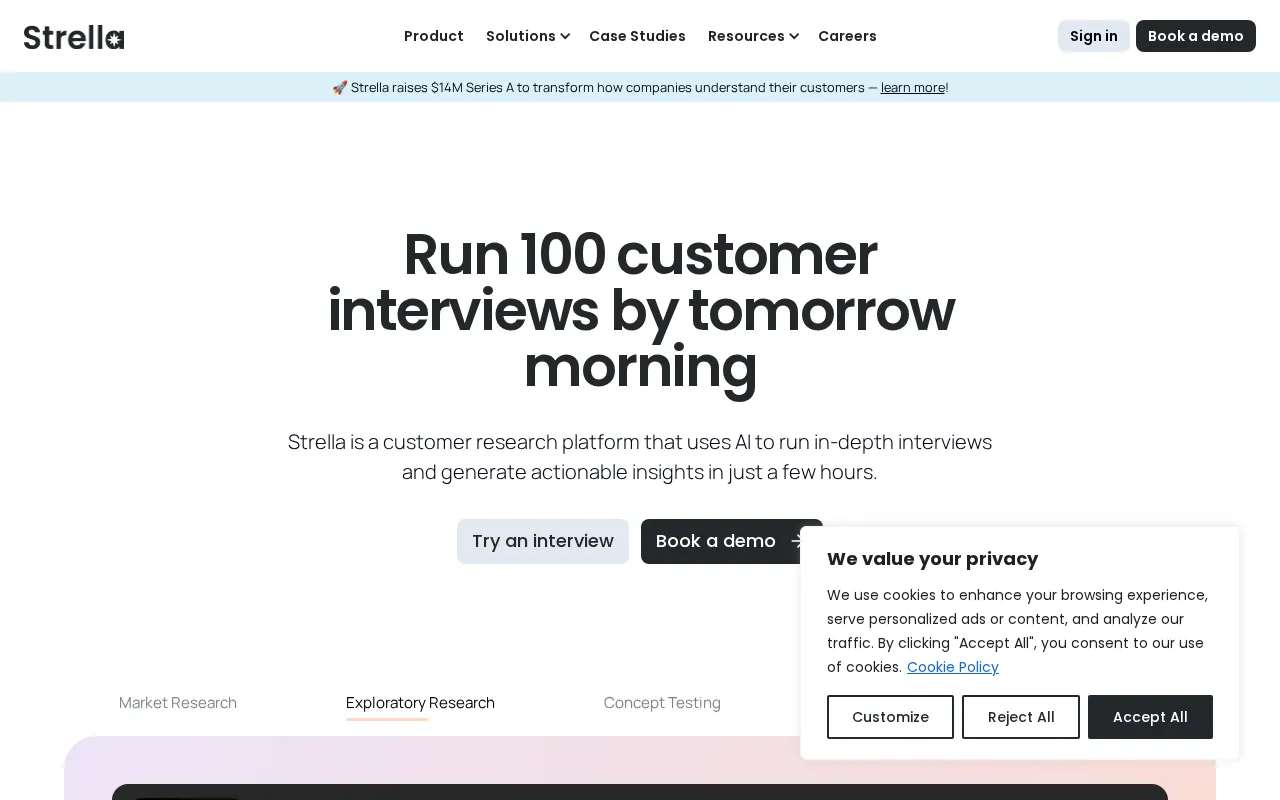Screen dimensions: 1280x800
Task: Select the Exploratory Research tab
Action: [420, 702]
